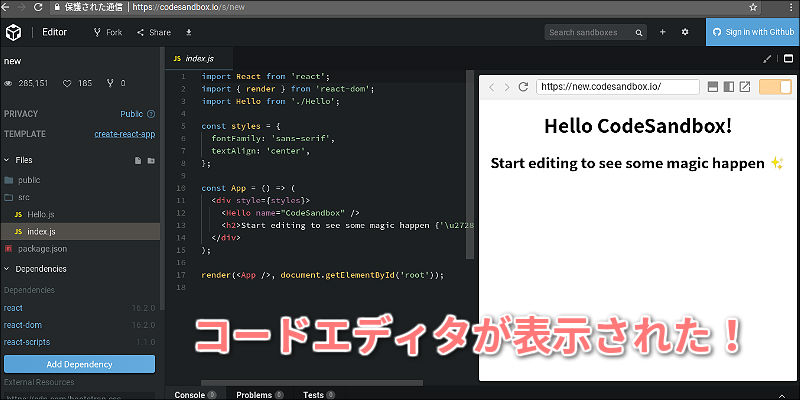Fork this sandbox
This screenshot has height=400, width=800.
pos(108,32)
